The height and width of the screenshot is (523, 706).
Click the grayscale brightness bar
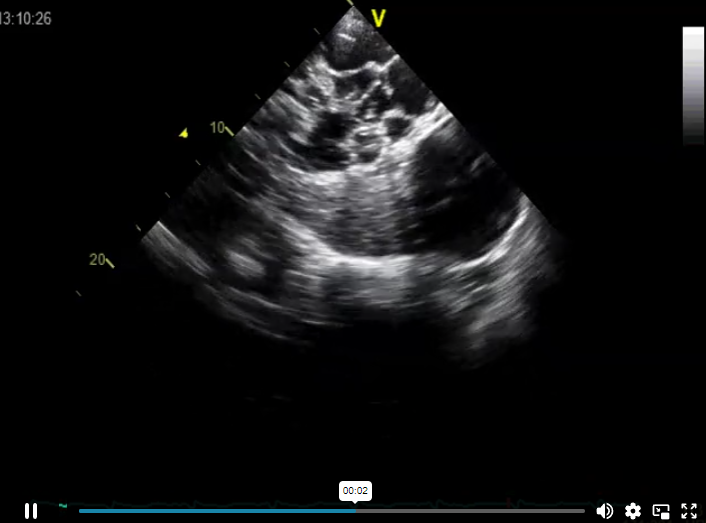pos(693,86)
